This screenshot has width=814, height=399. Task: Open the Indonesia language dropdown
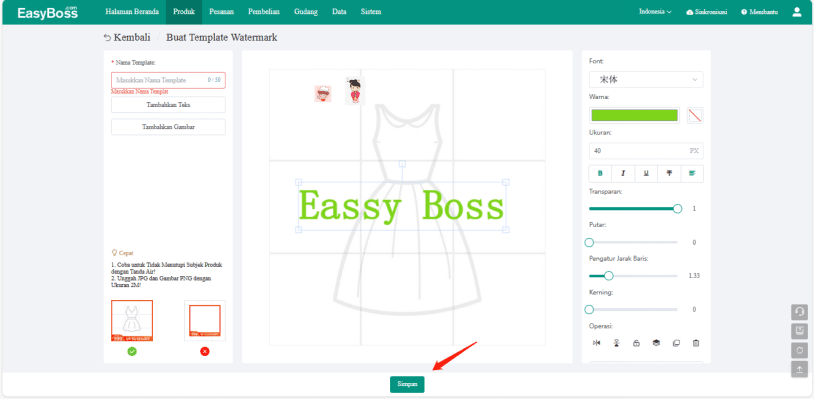[655, 12]
